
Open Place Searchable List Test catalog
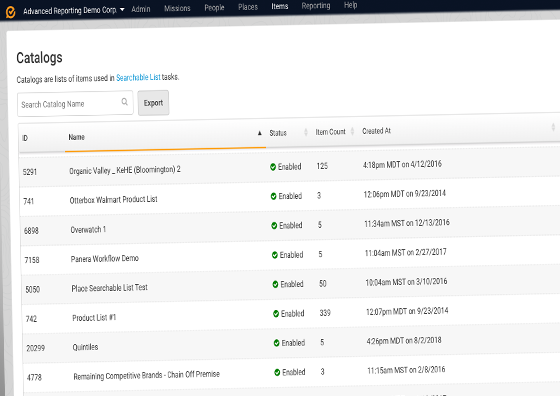109,288
